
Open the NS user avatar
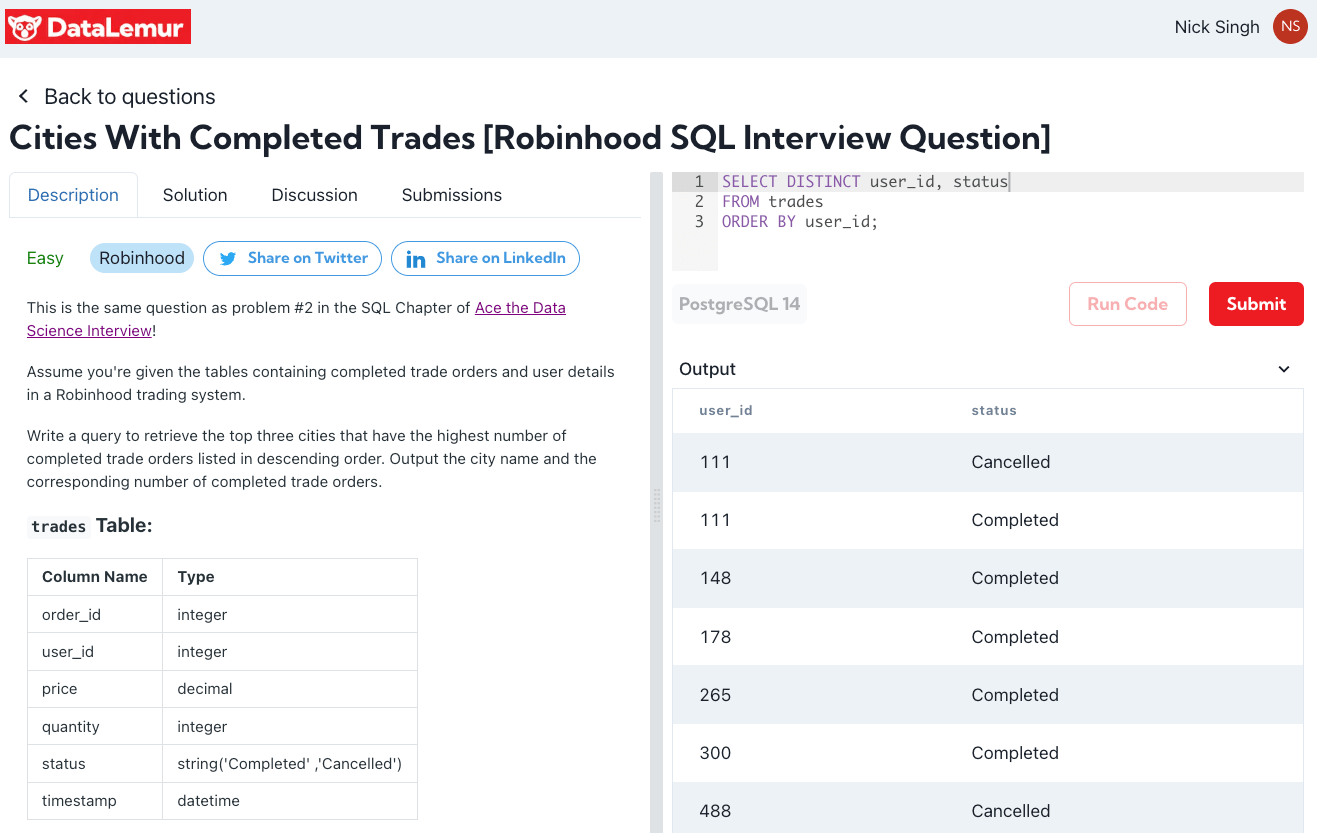(1290, 27)
